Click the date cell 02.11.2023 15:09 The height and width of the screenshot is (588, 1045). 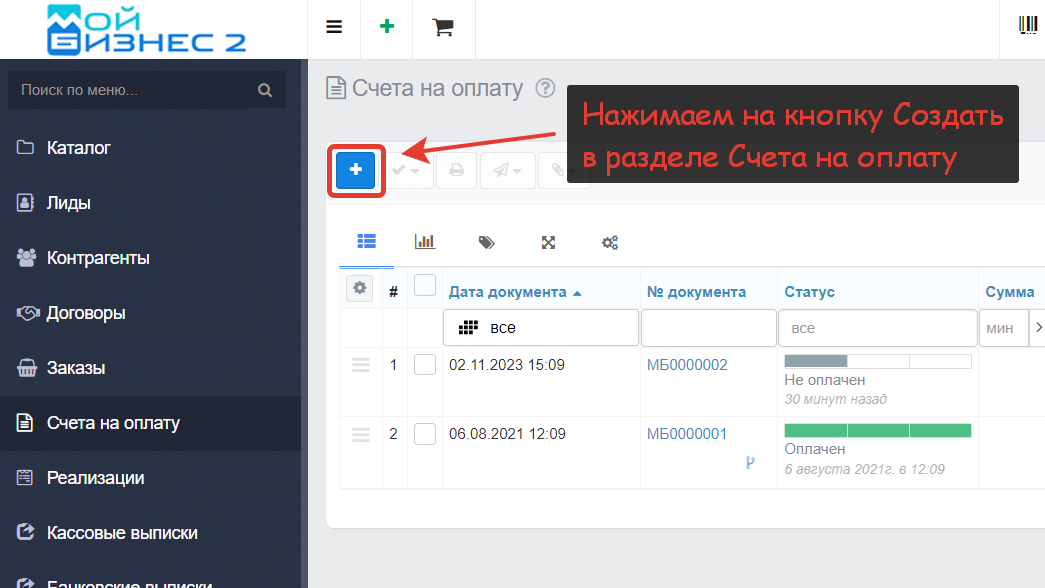(x=507, y=365)
